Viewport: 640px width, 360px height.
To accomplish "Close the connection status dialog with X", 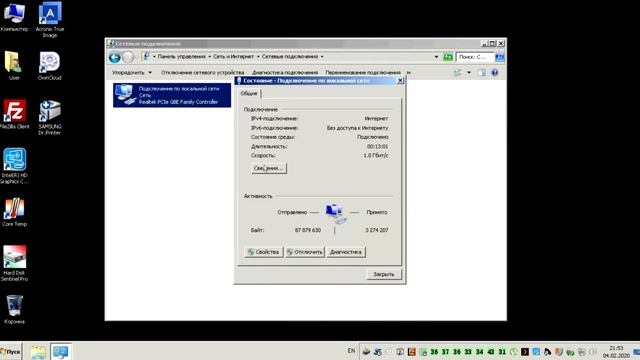I will [x=400, y=81].
